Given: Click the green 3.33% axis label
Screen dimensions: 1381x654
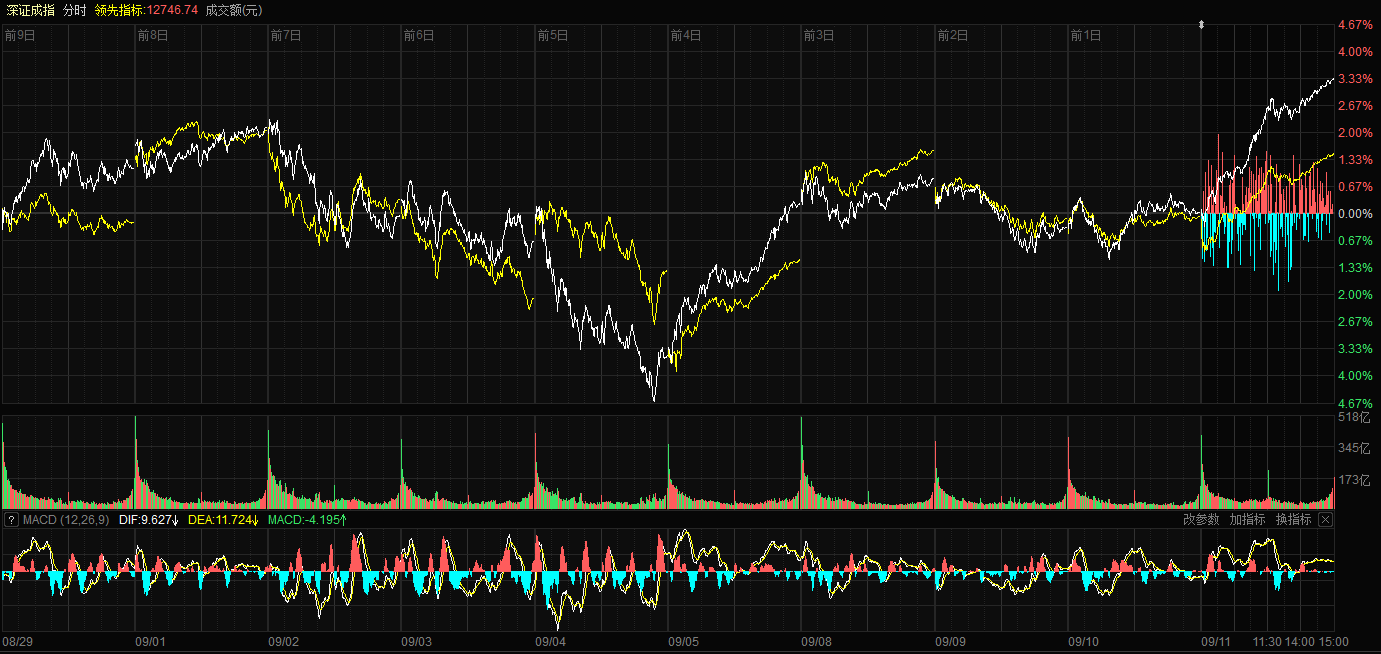Looking at the screenshot, I should 1355,349.
